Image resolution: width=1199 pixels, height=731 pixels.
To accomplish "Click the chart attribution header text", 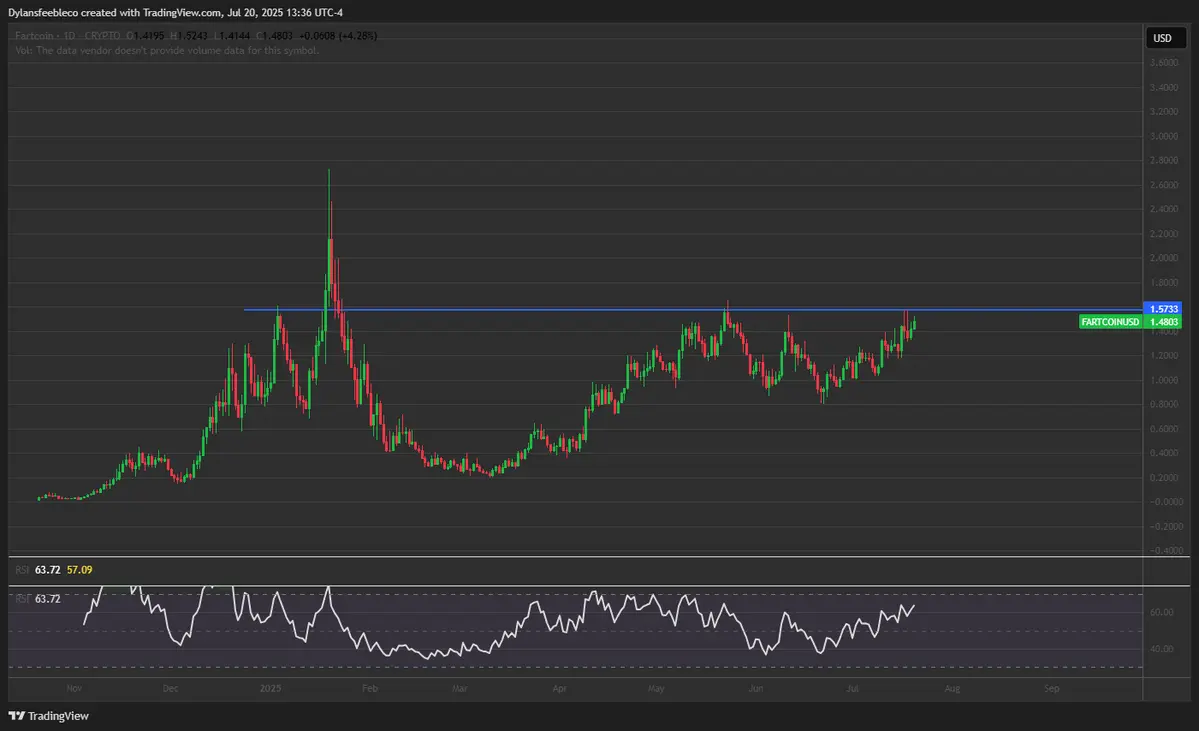I will click(175, 13).
